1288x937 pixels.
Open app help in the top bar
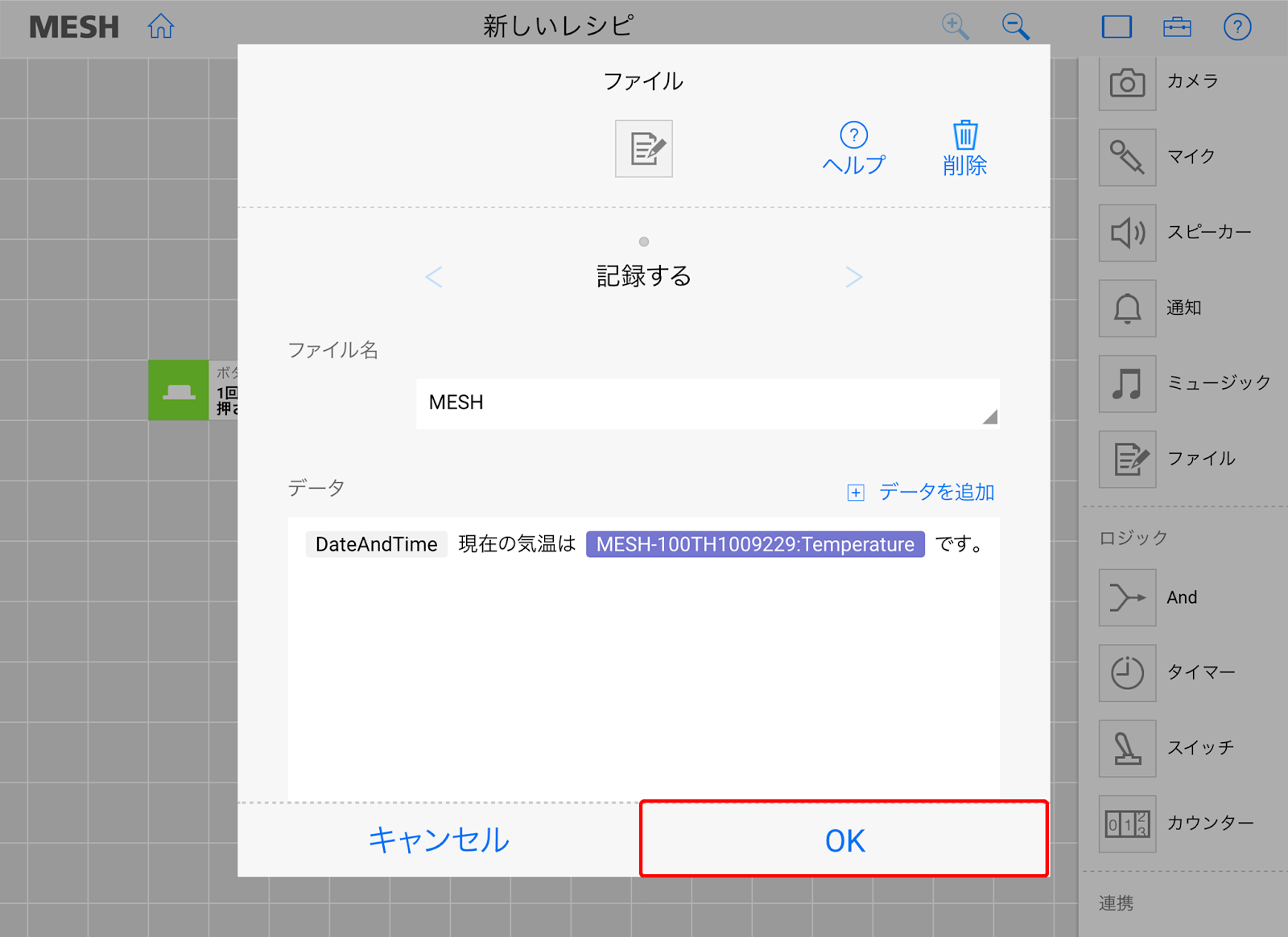point(1237,27)
